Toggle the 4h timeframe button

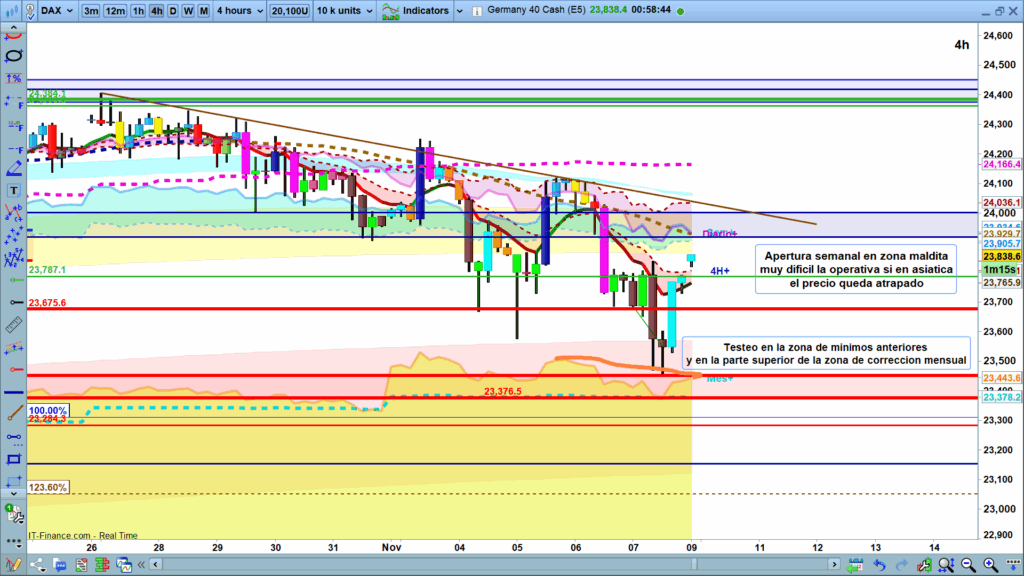[x=154, y=11]
